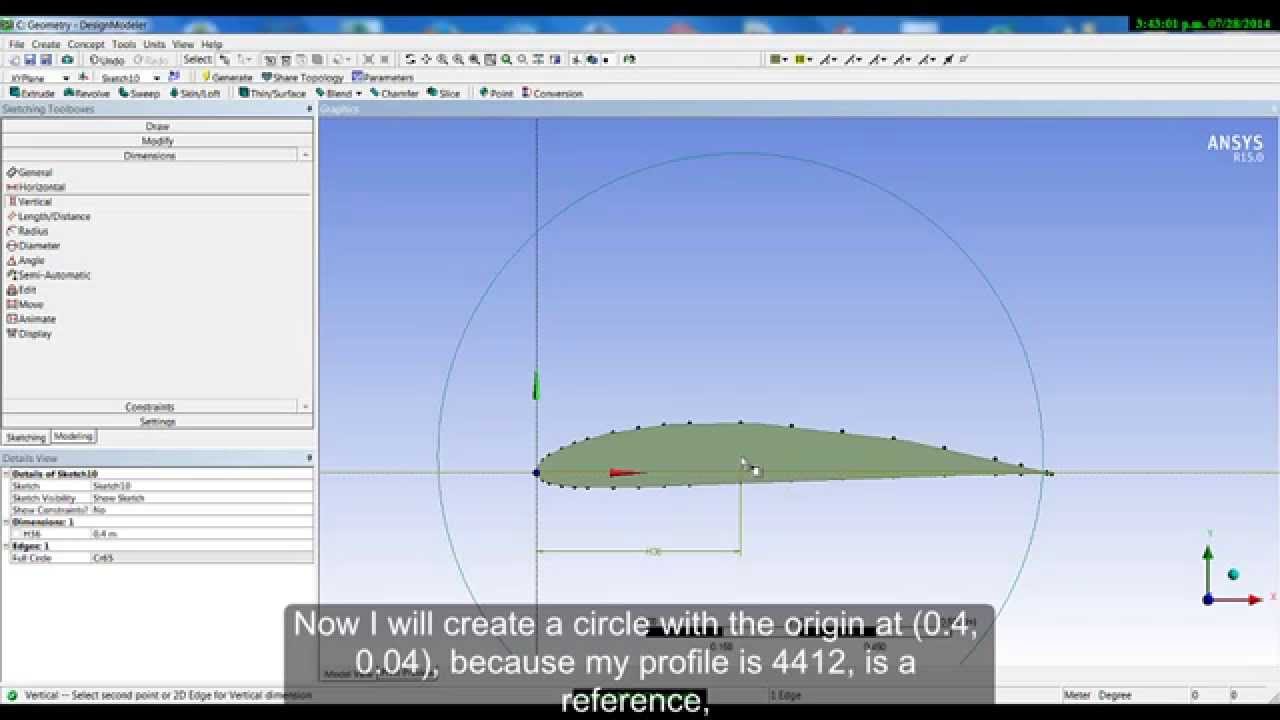
Task: Select the Sweep tool
Action: tap(139, 93)
